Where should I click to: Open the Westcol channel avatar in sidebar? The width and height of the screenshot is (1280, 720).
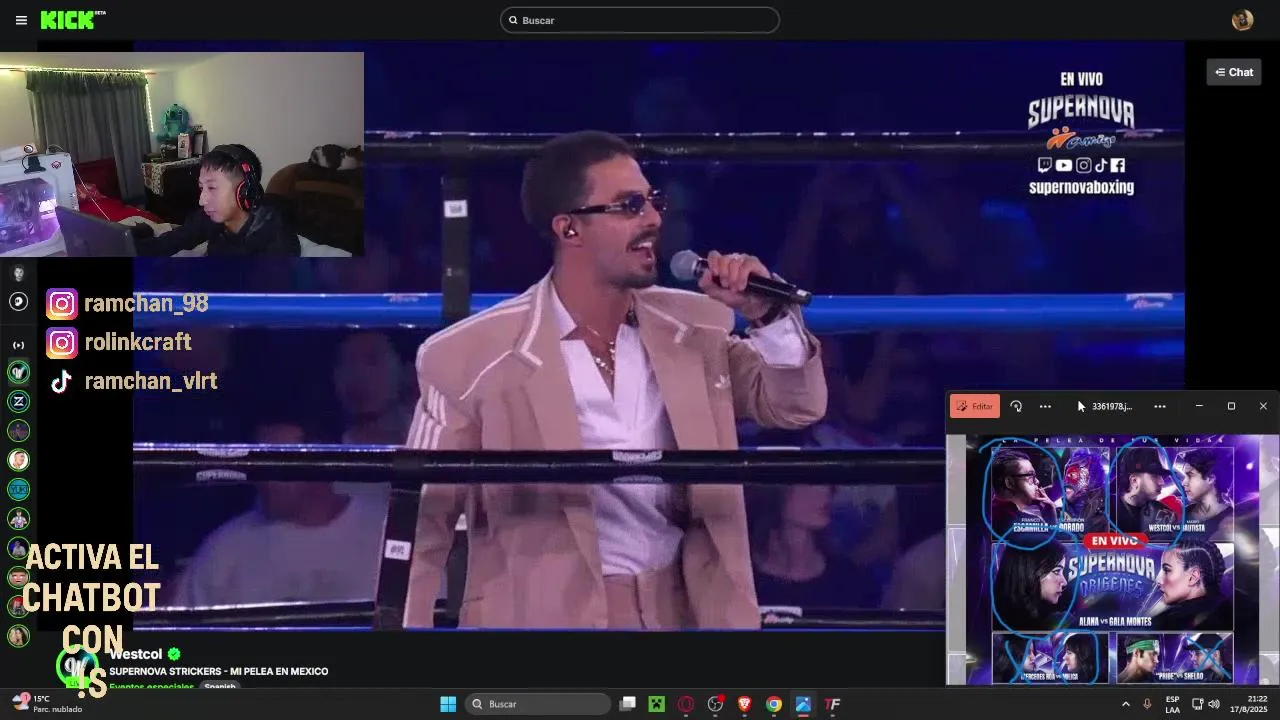18,372
